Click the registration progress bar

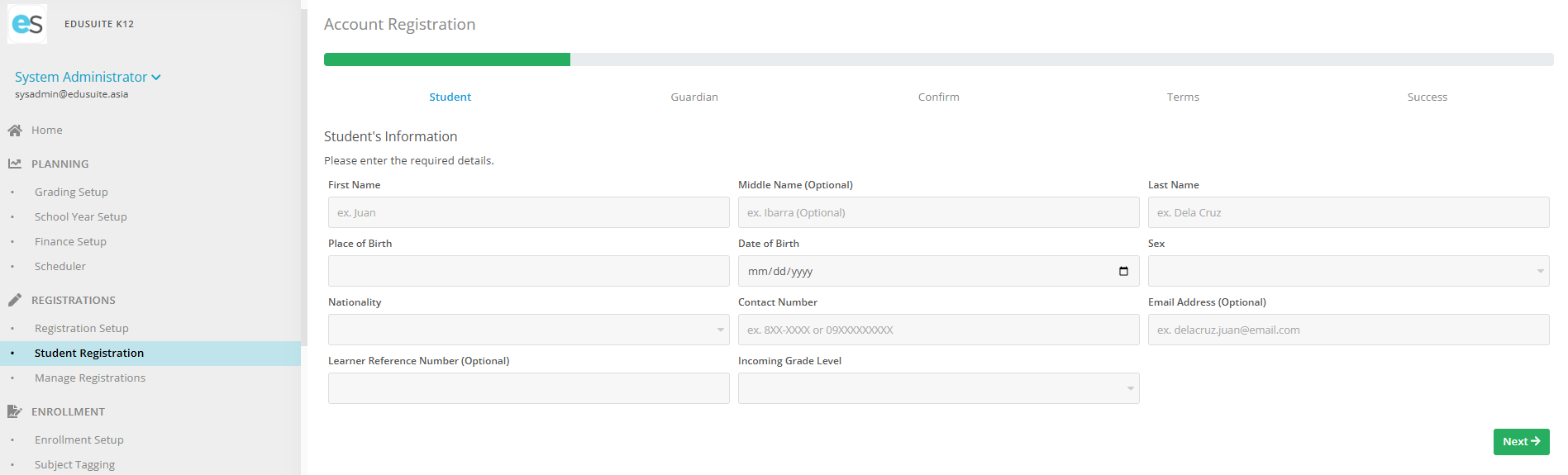pos(937,59)
